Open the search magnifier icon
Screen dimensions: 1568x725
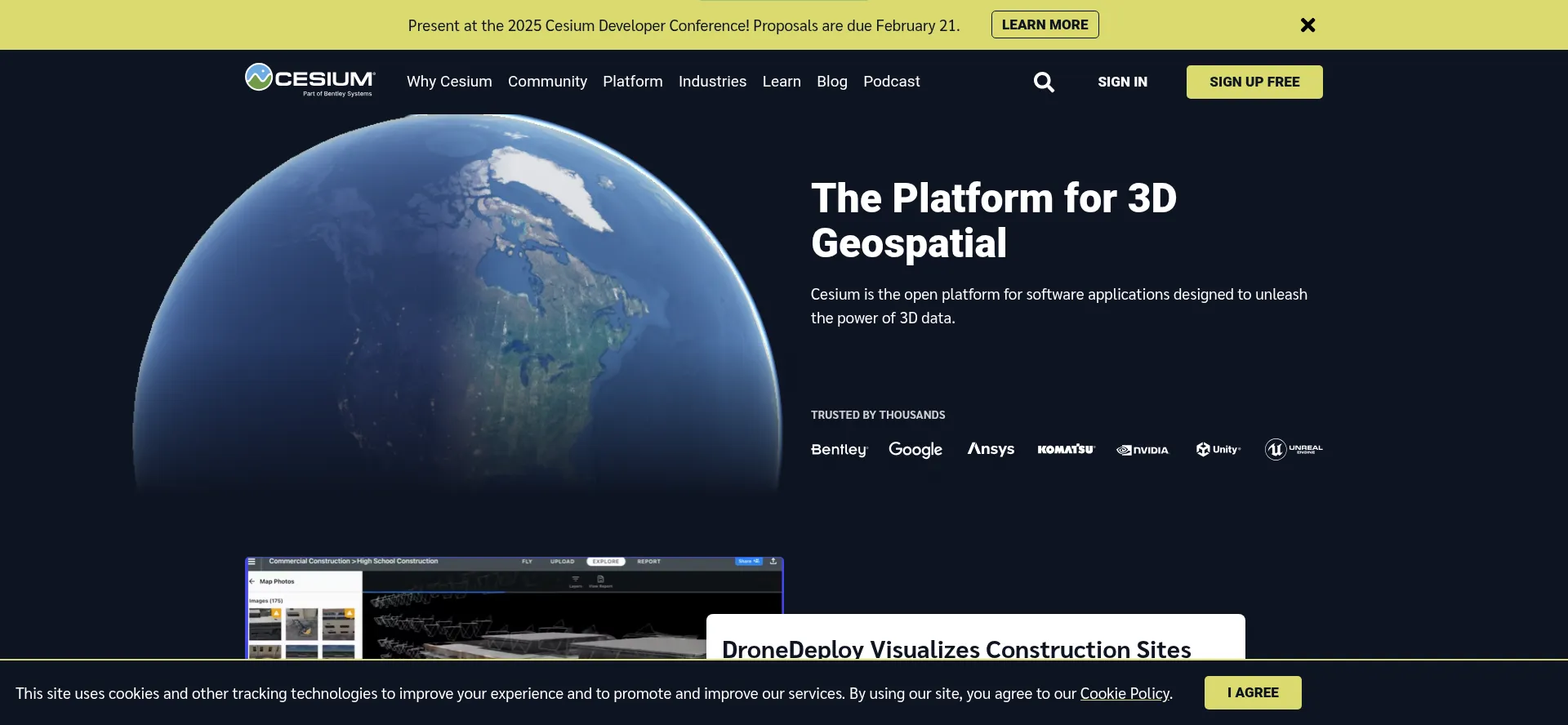pyautogui.click(x=1044, y=82)
